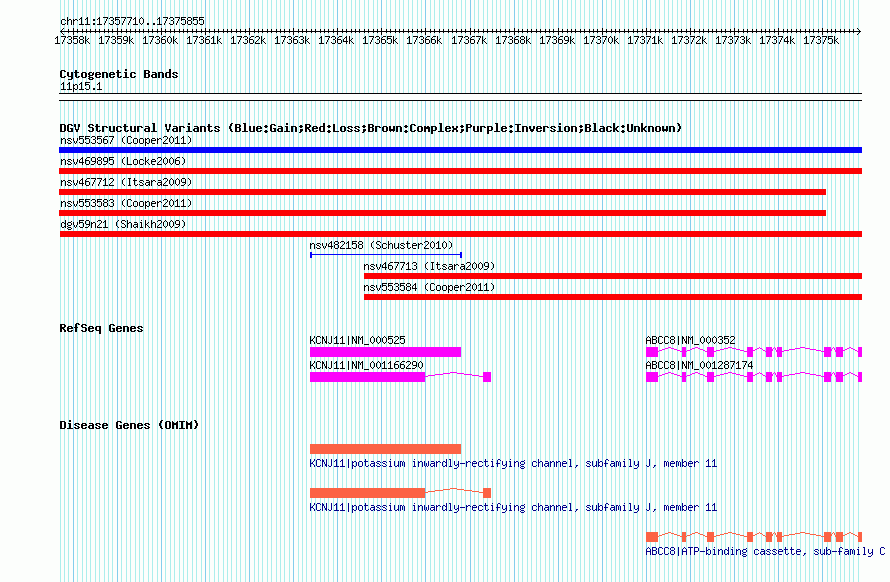Screen dimensions: 890x582
Task: Open the second KCNJ11 potassium channel OMIM link
Action: [x=513, y=507]
